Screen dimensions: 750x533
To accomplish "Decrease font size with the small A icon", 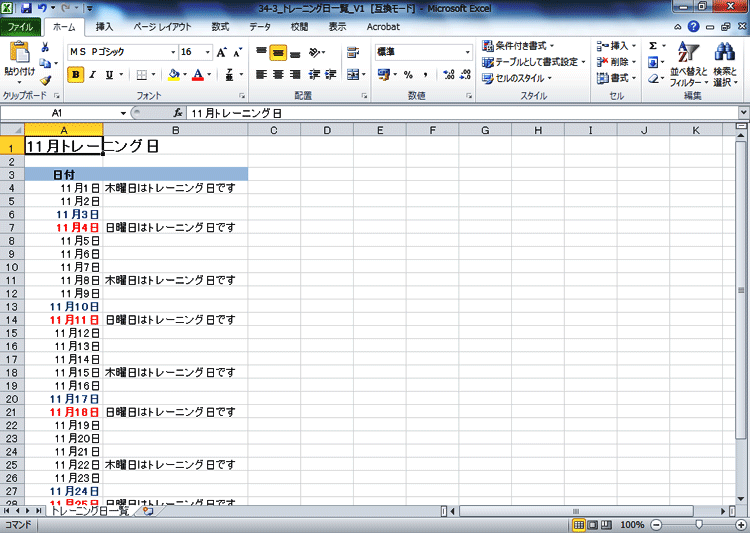I will click(238, 52).
